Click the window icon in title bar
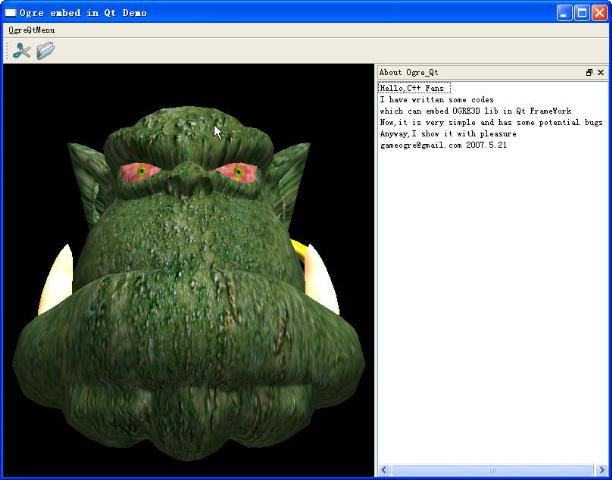The width and height of the screenshot is (612, 480). pyautogui.click(x=10, y=13)
